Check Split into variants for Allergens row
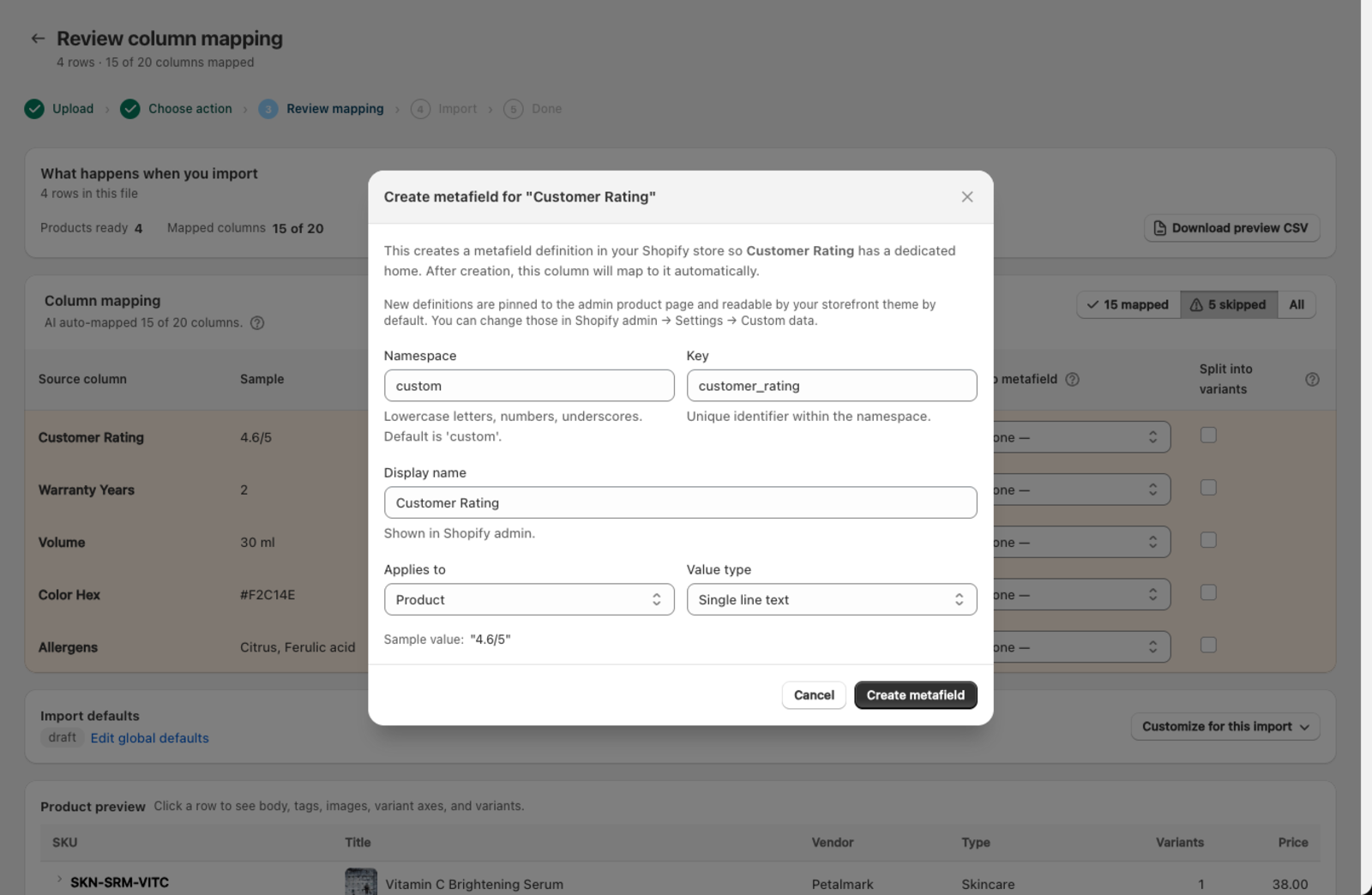The width and height of the screenshot is (1372, 895). click(x=1208, y=645)
